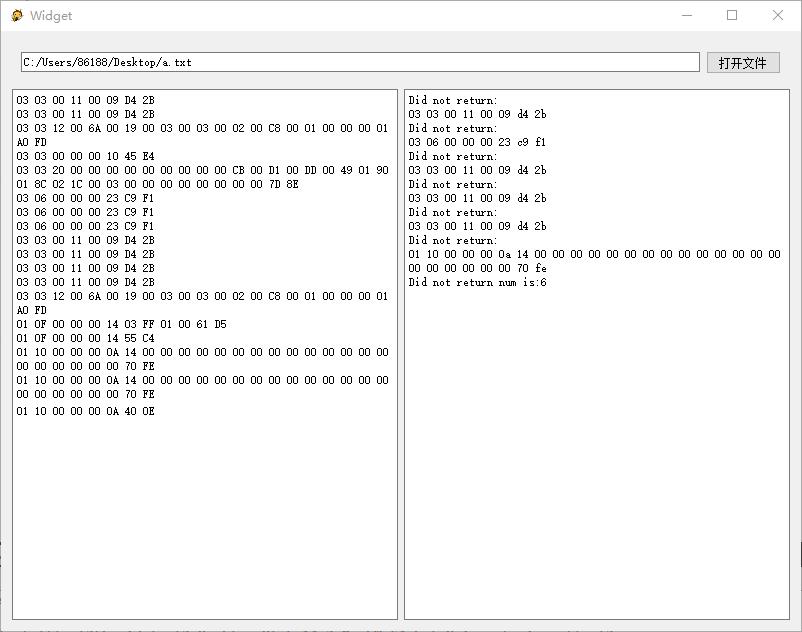Viewport: 802px width, 632px height.
Task: Click the 打开文件 open file button
Action: (x=743, y=62)
